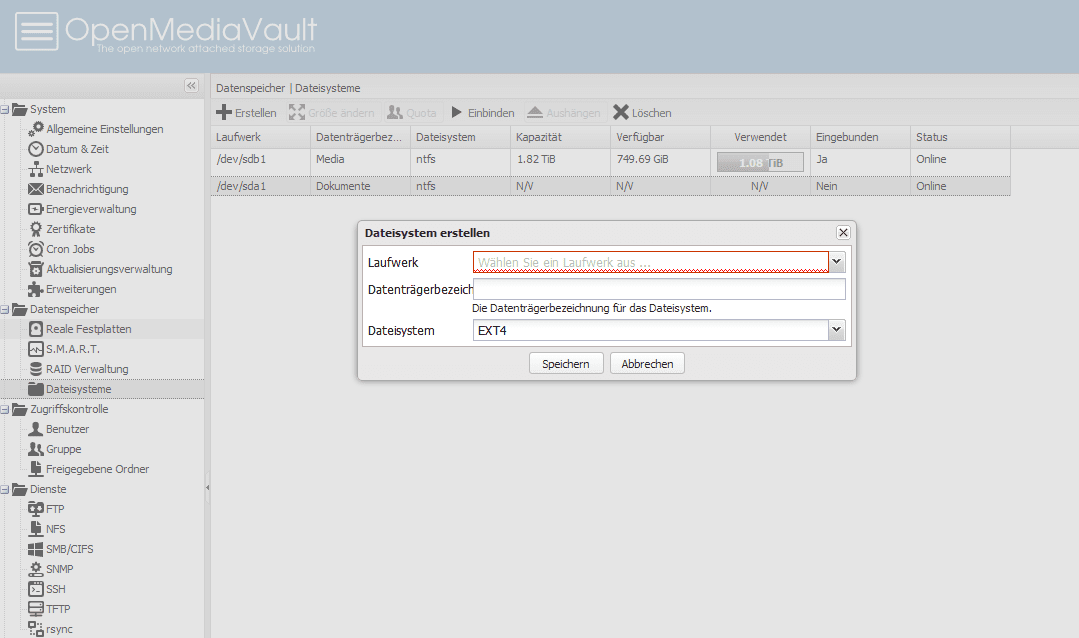Image resolution: width=1079 pixels, height=638 pixels.
Task: Open SMB/CIFS Windows icon
Action: pos(36,549)
